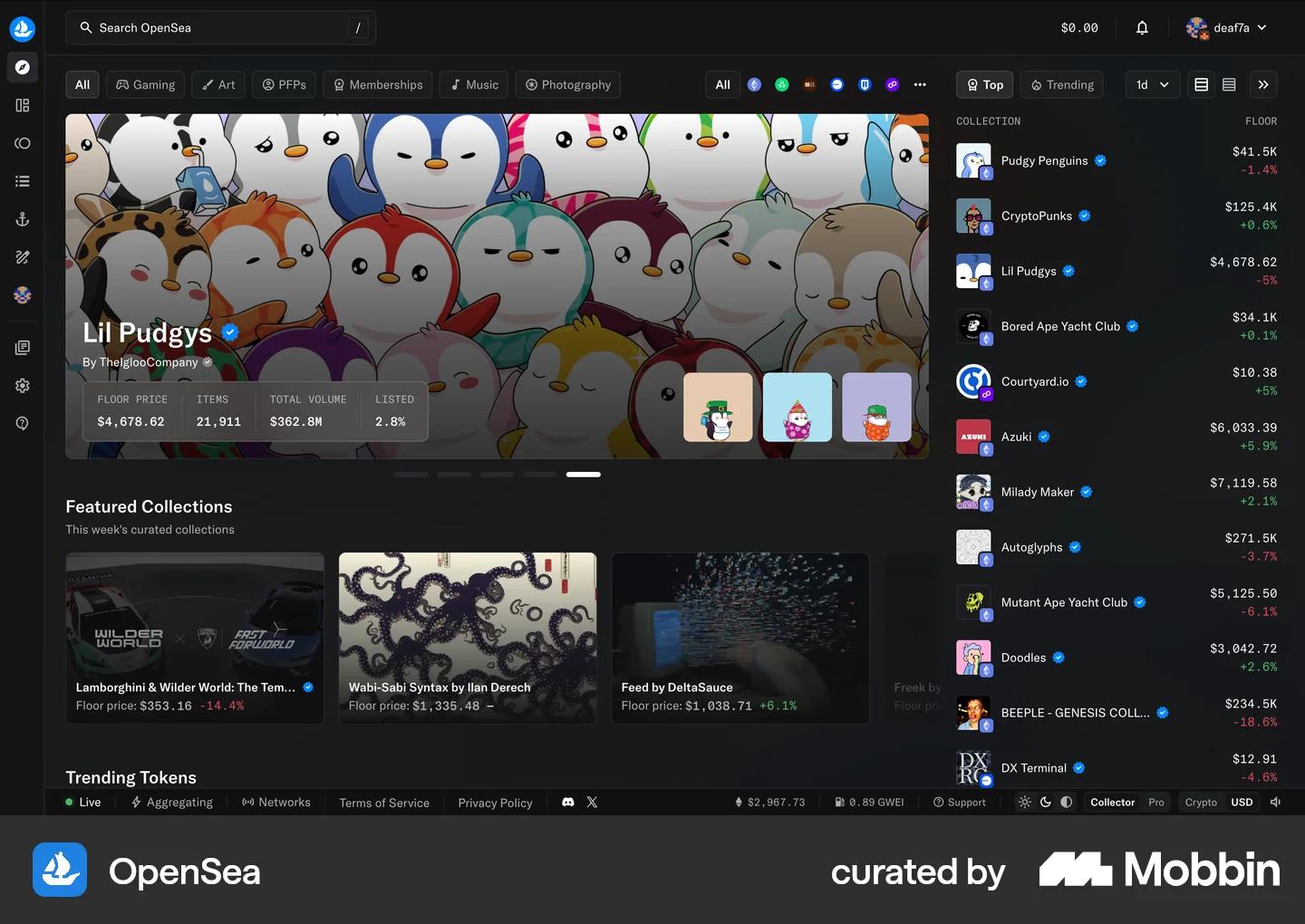
Task: Open the Discord link icon
Action: [x=568, y=803]
